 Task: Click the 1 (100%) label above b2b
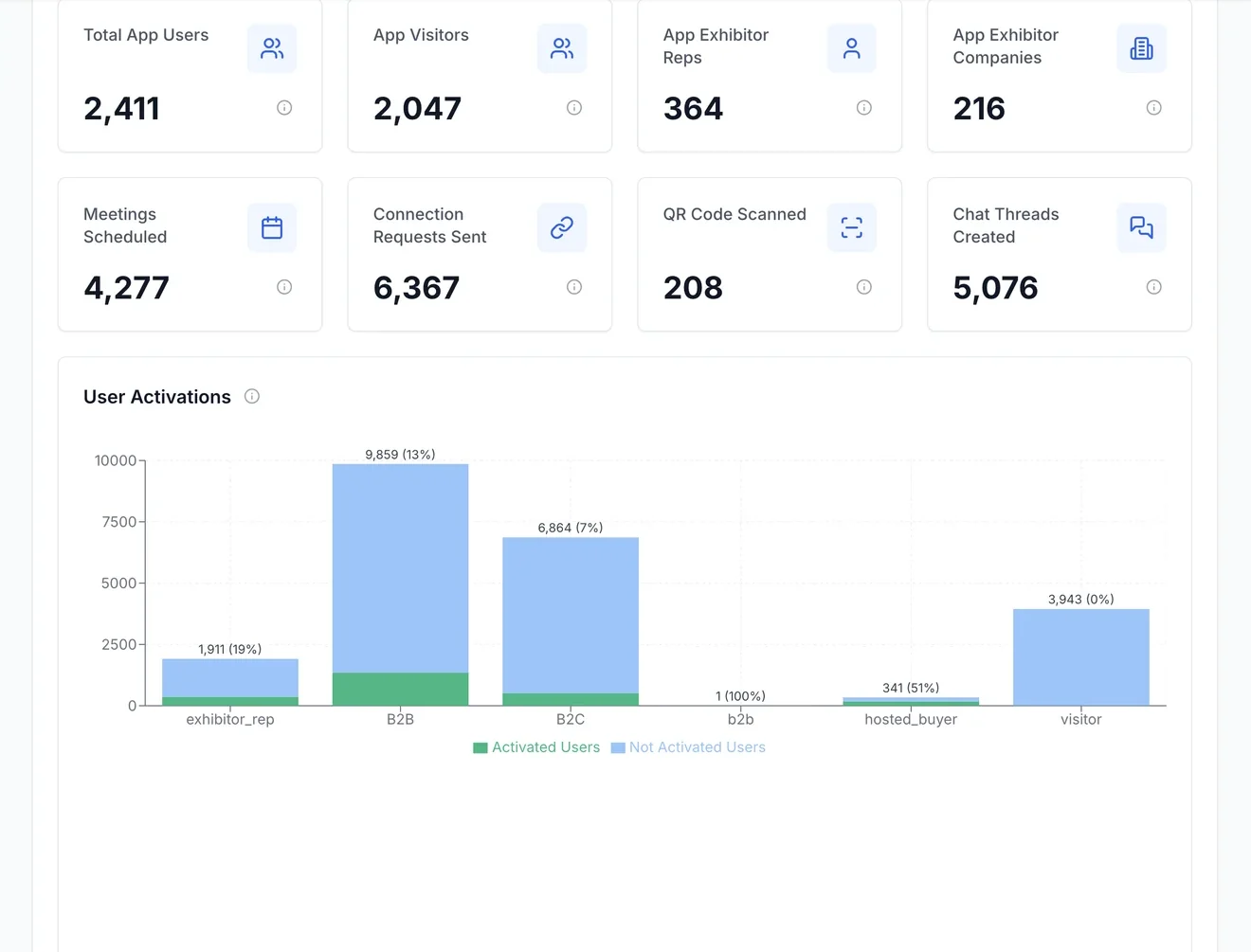coord(740,696)
